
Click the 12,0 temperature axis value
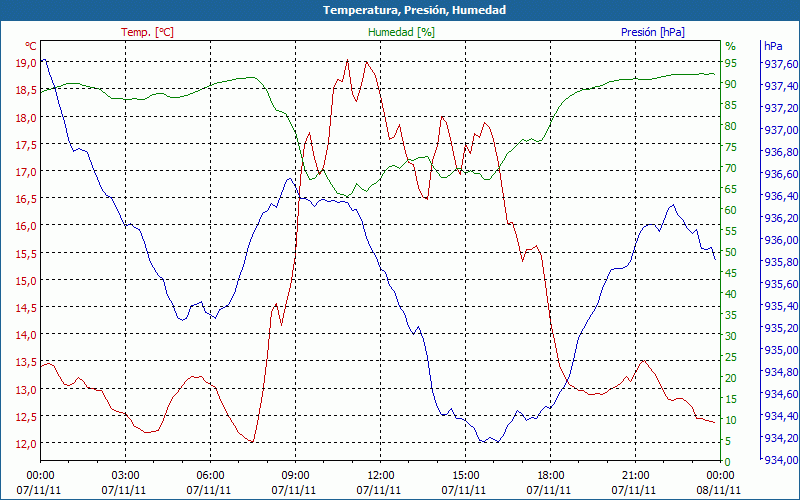27,444
